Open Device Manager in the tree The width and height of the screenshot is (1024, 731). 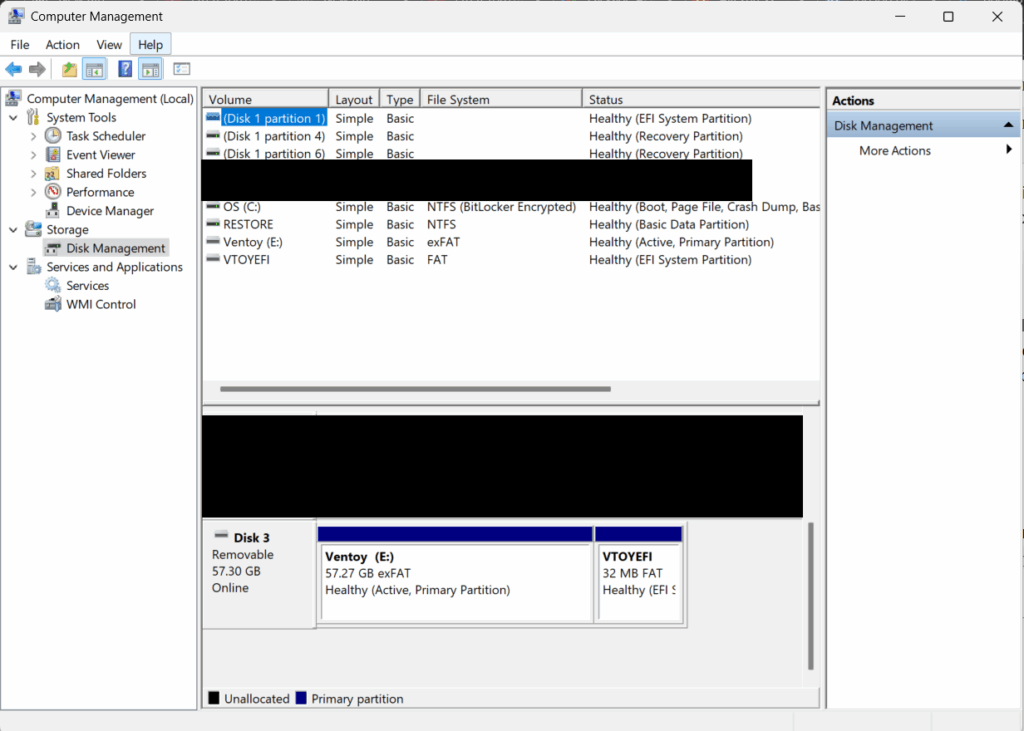point(109,211)
